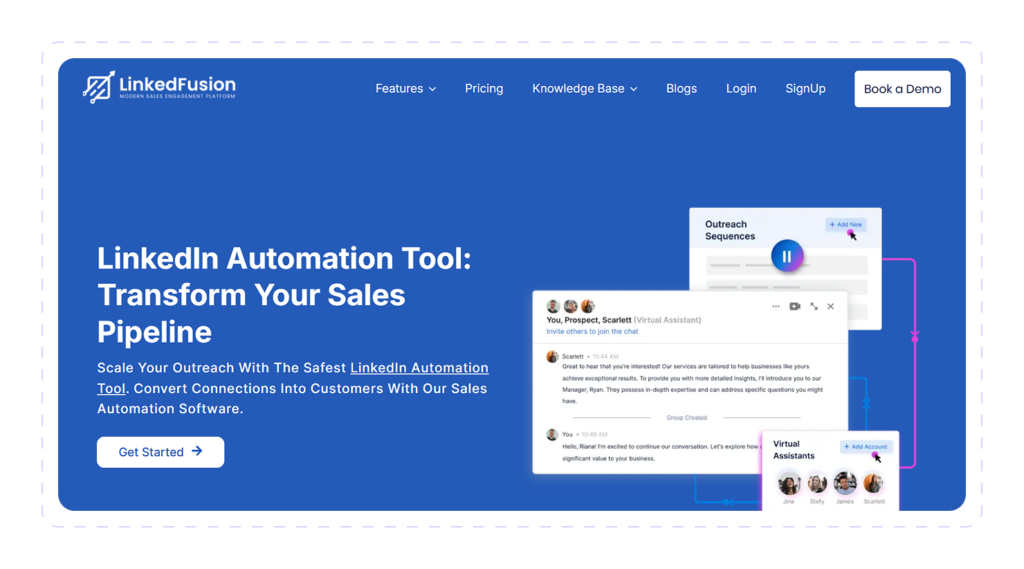Click the pause button on Outreach Sequences
1024x569 pixels.
point(787,257)
